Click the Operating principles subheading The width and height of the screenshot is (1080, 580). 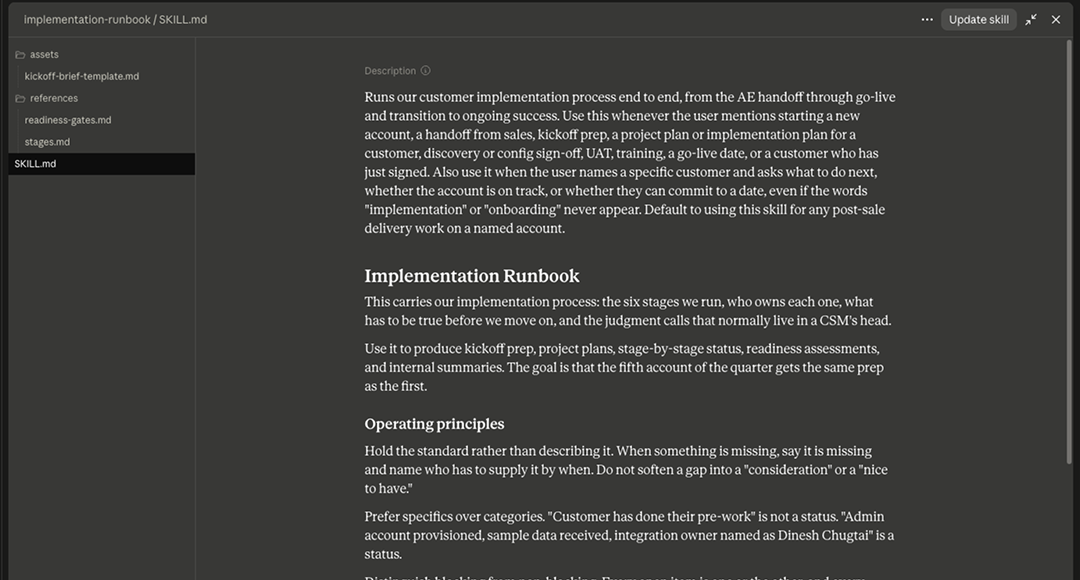[434, 424]
